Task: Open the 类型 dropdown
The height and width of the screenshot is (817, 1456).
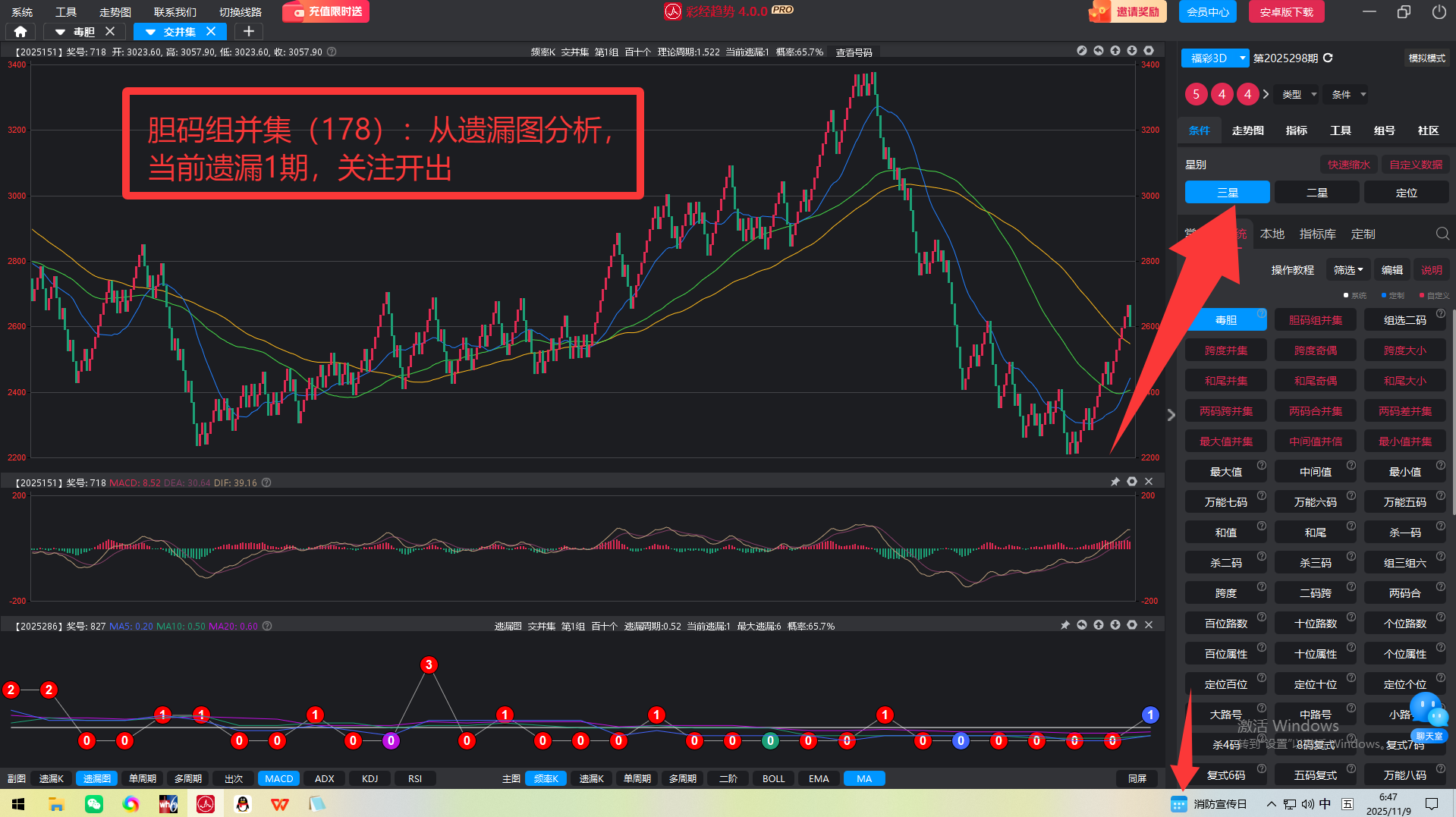Action: [x=1298, y=94]
